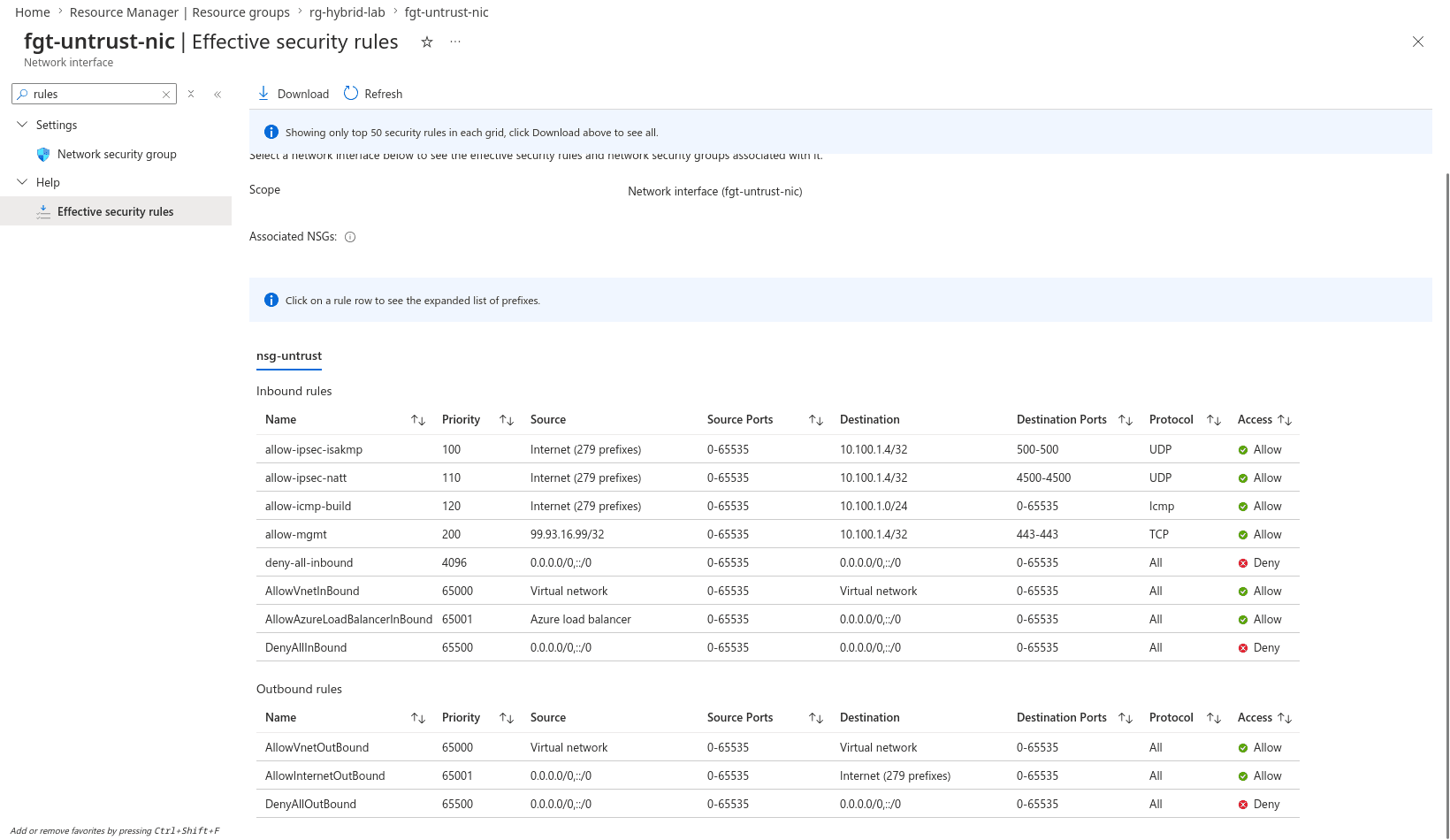This screenshot has width=1450, height=840.
Task: Click the Network security group shield icon
Action: [x=43, y=155]
